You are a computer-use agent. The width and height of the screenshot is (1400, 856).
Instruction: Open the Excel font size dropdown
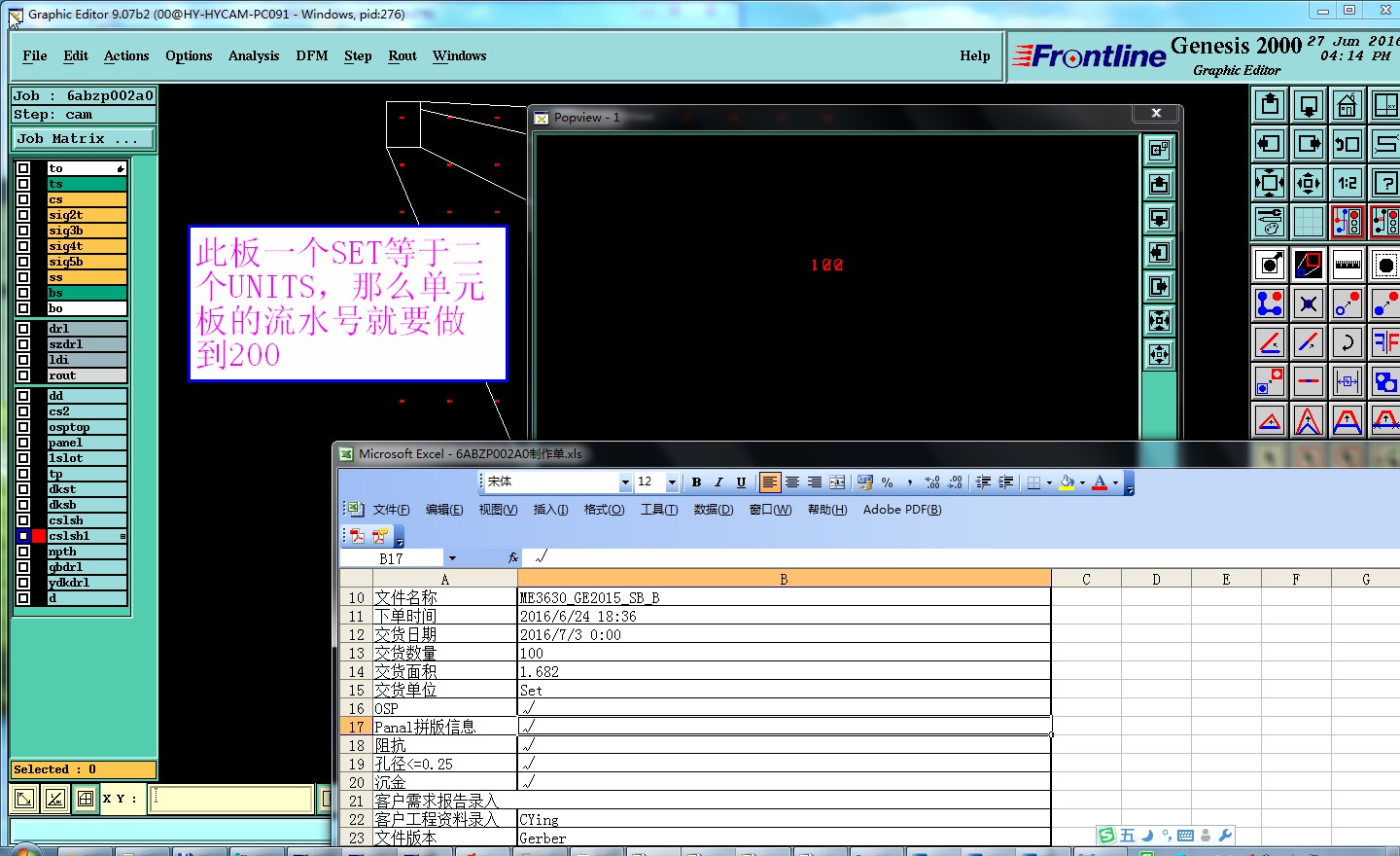click(x=672, y=482)
